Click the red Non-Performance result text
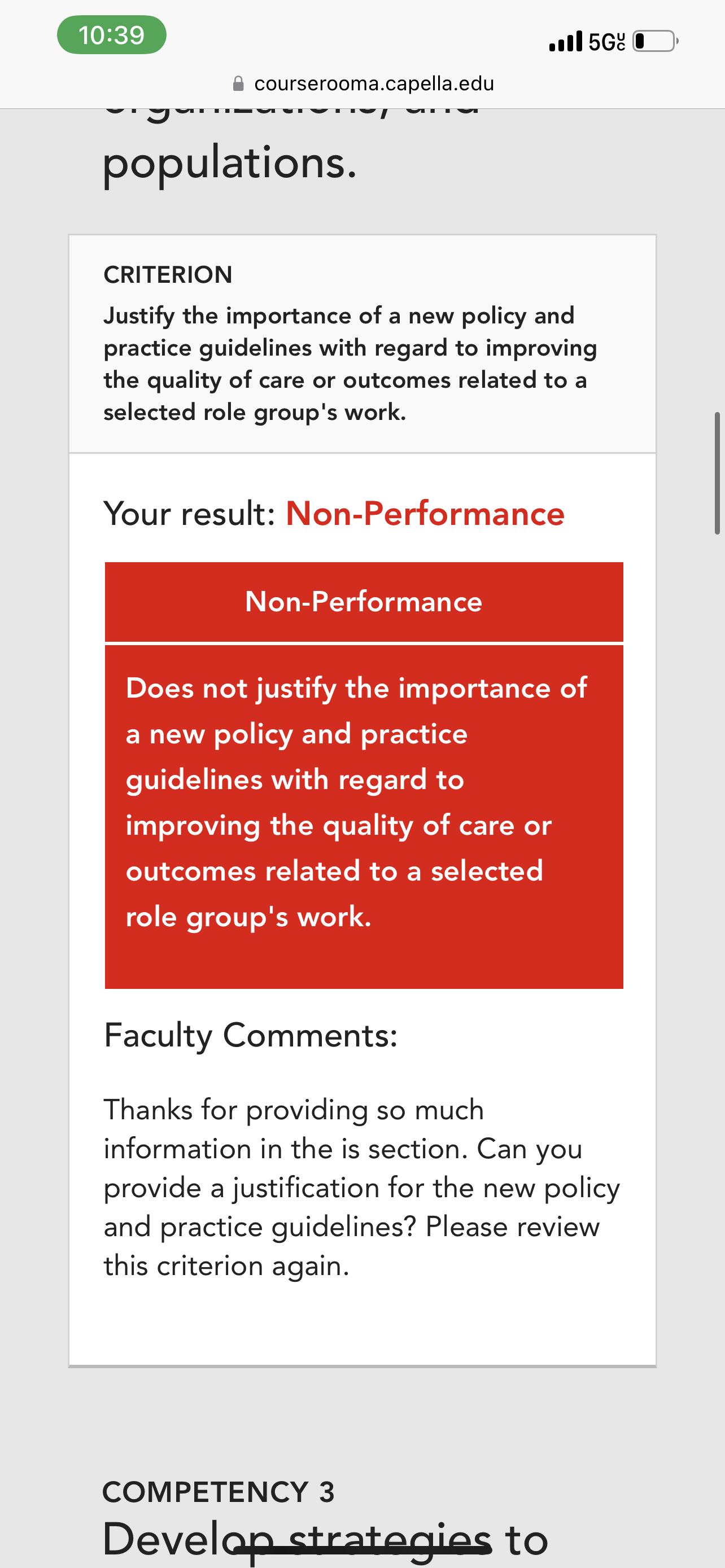 tap(425, 513)
